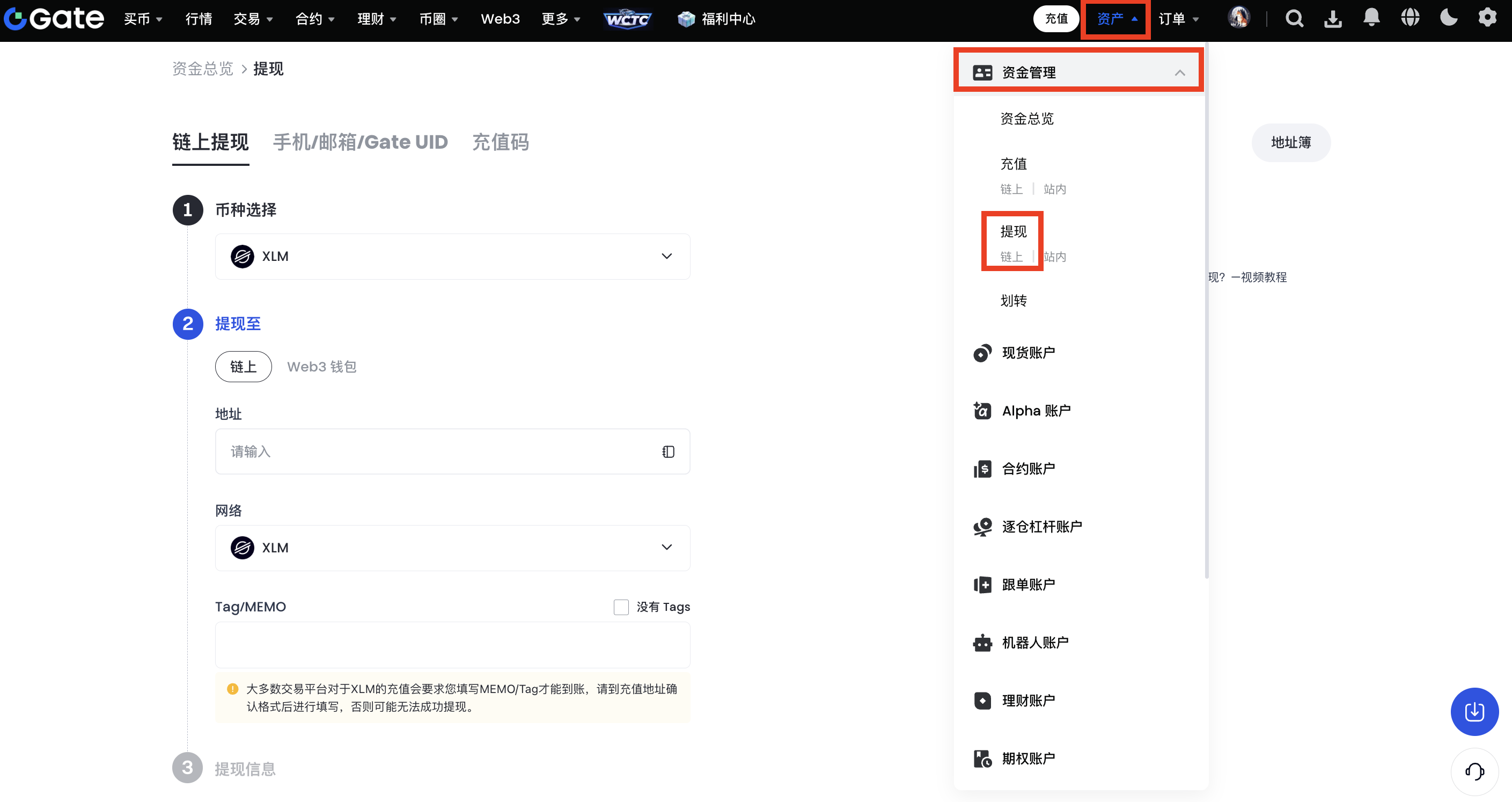Check the 没有 Tags checkbox
Viewport: 1512px width, 802px height.
click(621, 607)
